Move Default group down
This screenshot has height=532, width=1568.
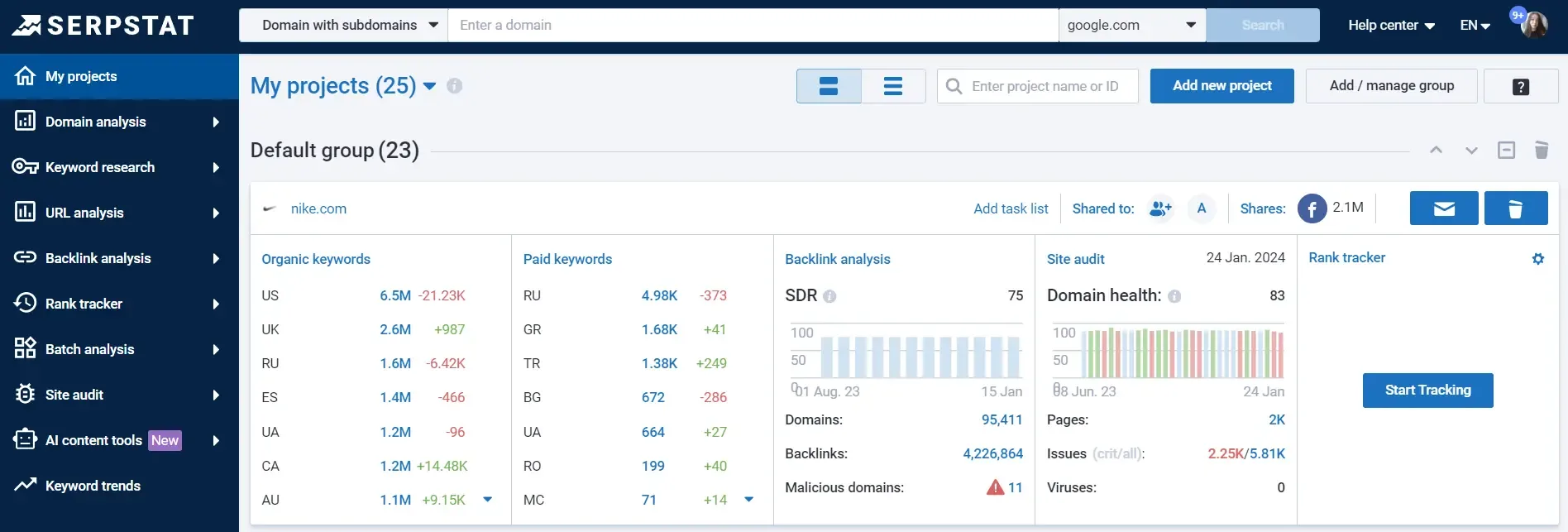click(1471, 150)
